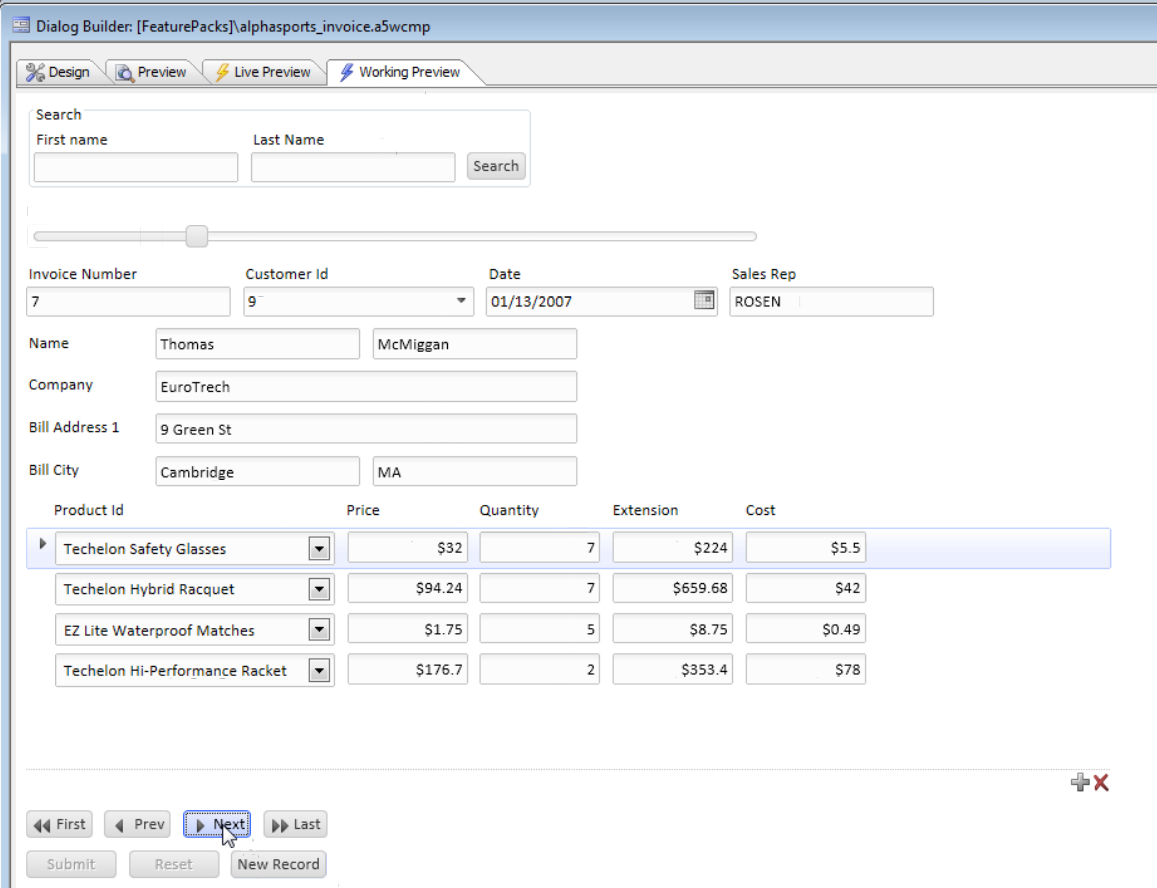Click the record slider thumb
1157x888 pixels.
(x=196, y=236)
